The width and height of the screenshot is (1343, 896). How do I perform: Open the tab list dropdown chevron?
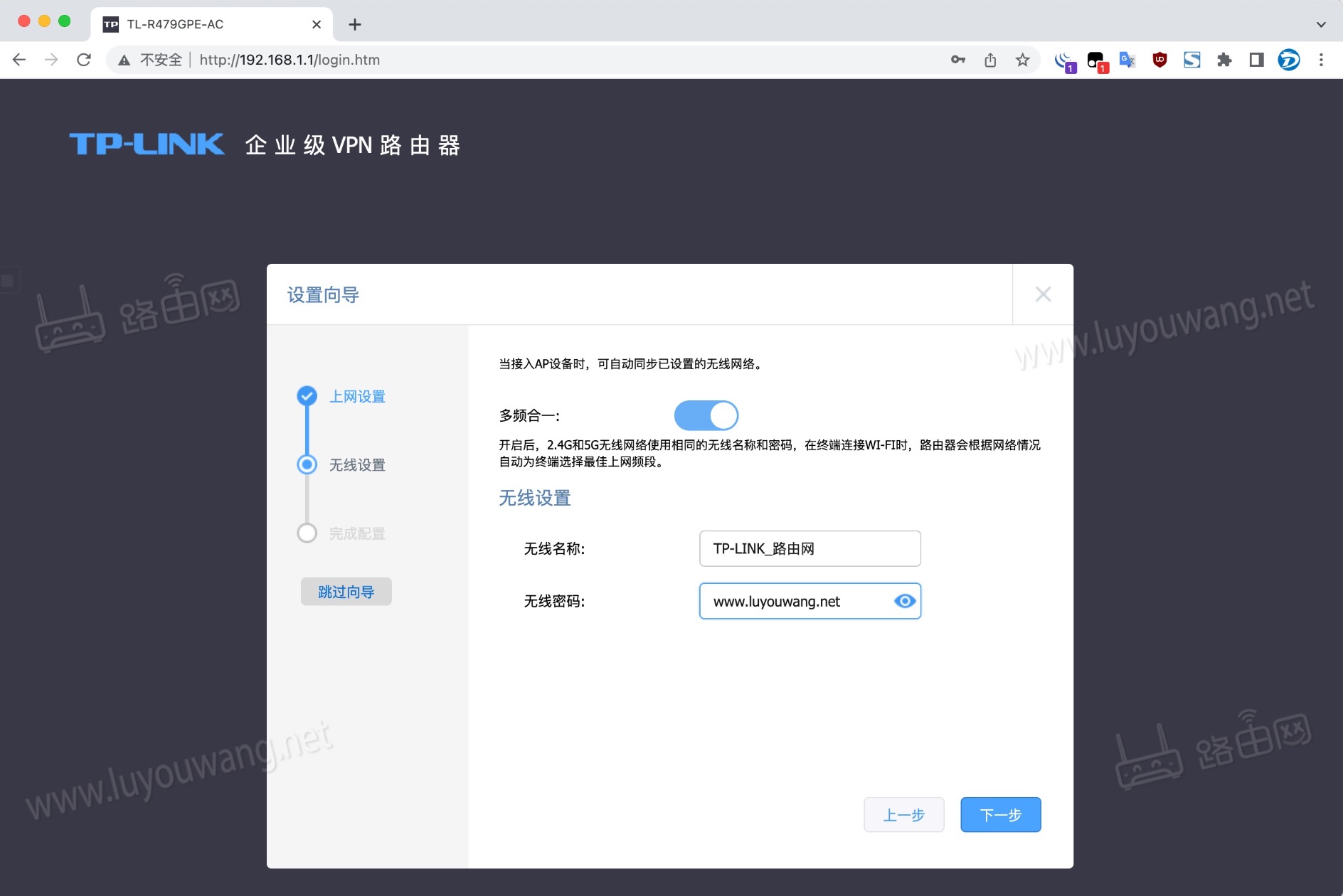point(1320,24)
